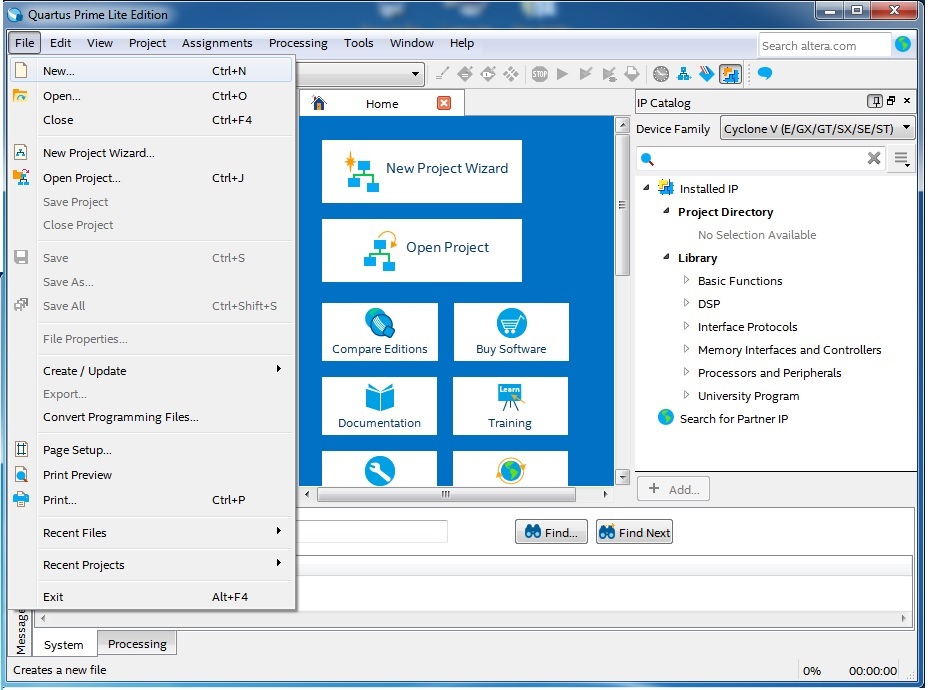
Task: Click the Home page horizontal scrollbar thumb
Action: tap(446, 494)
